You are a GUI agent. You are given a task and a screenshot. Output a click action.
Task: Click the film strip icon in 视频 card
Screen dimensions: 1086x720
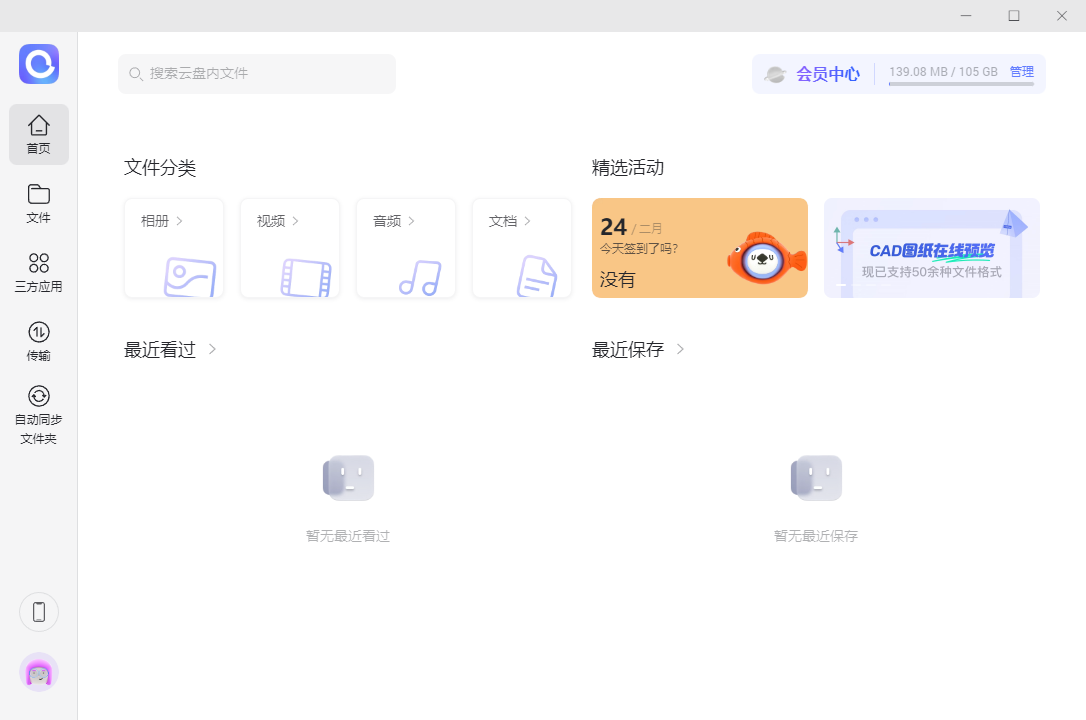point(306,278)
